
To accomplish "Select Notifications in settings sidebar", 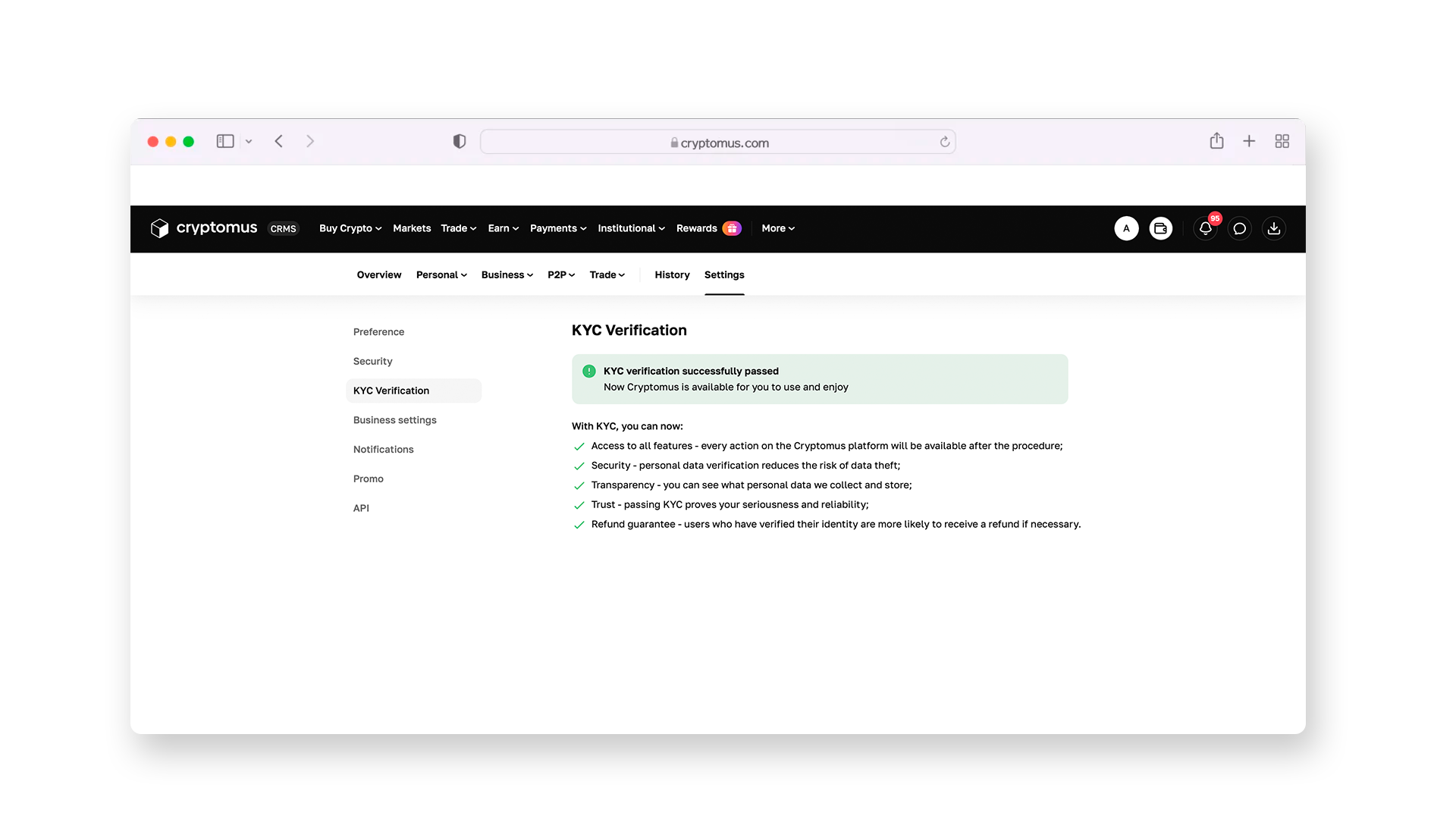I will pyautogui.click(x=383, y=449).
